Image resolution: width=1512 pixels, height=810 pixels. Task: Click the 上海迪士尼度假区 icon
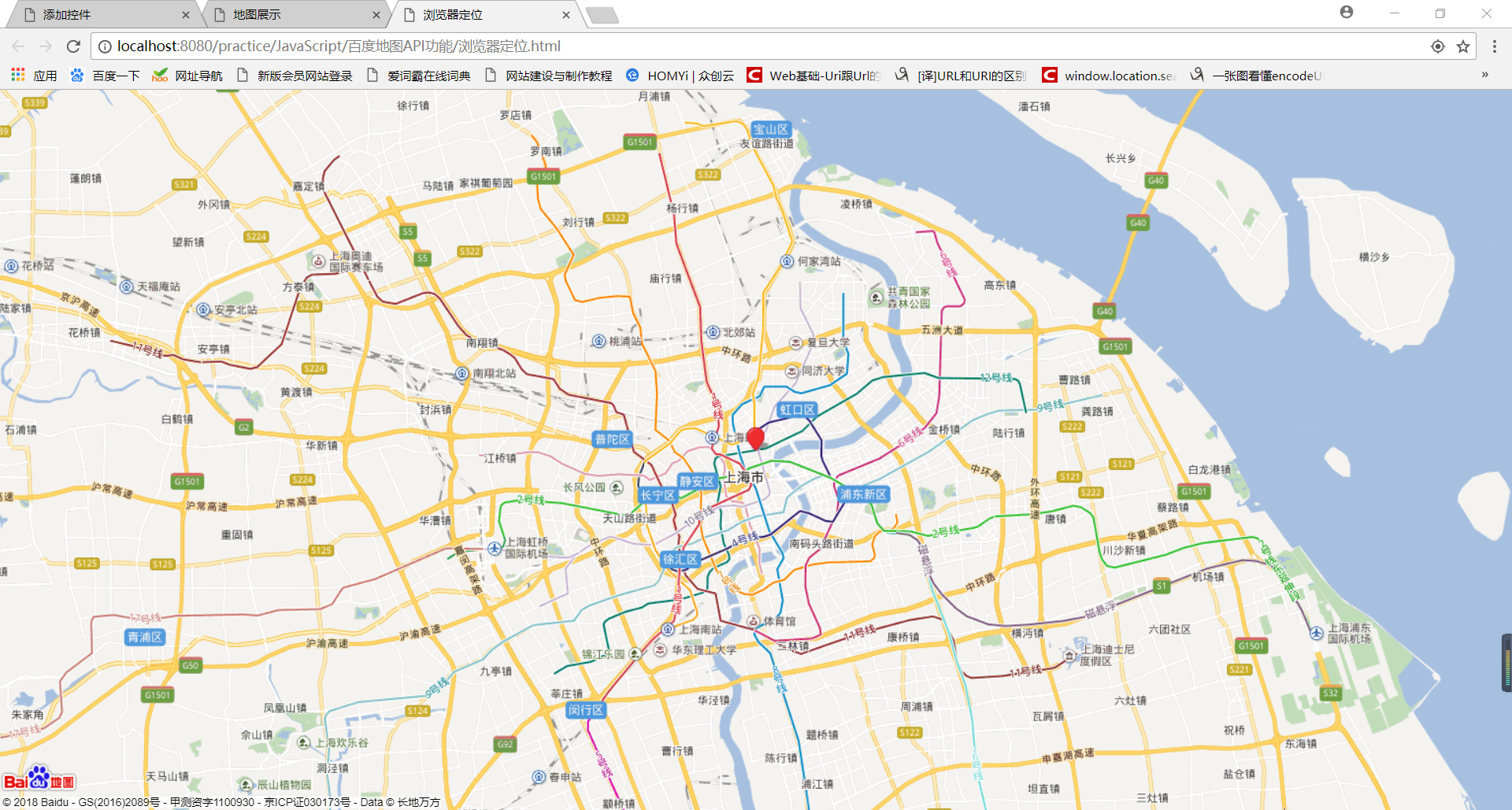click(x=1069, y=655)
